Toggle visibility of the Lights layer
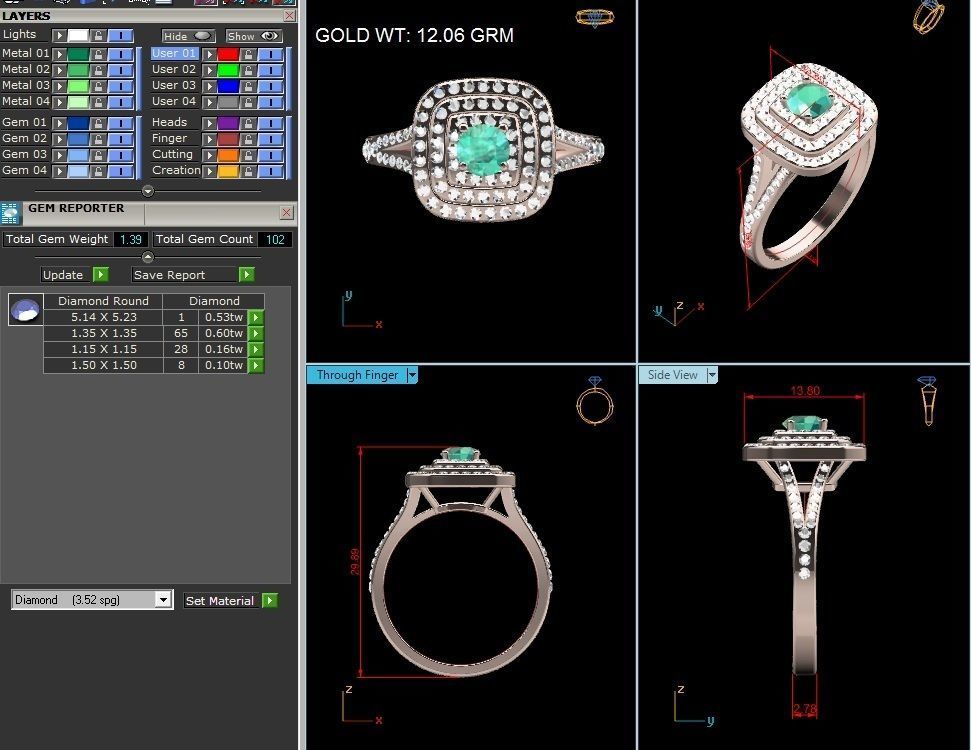The height and width of the screenshot is (750, 971). point(121,35)
